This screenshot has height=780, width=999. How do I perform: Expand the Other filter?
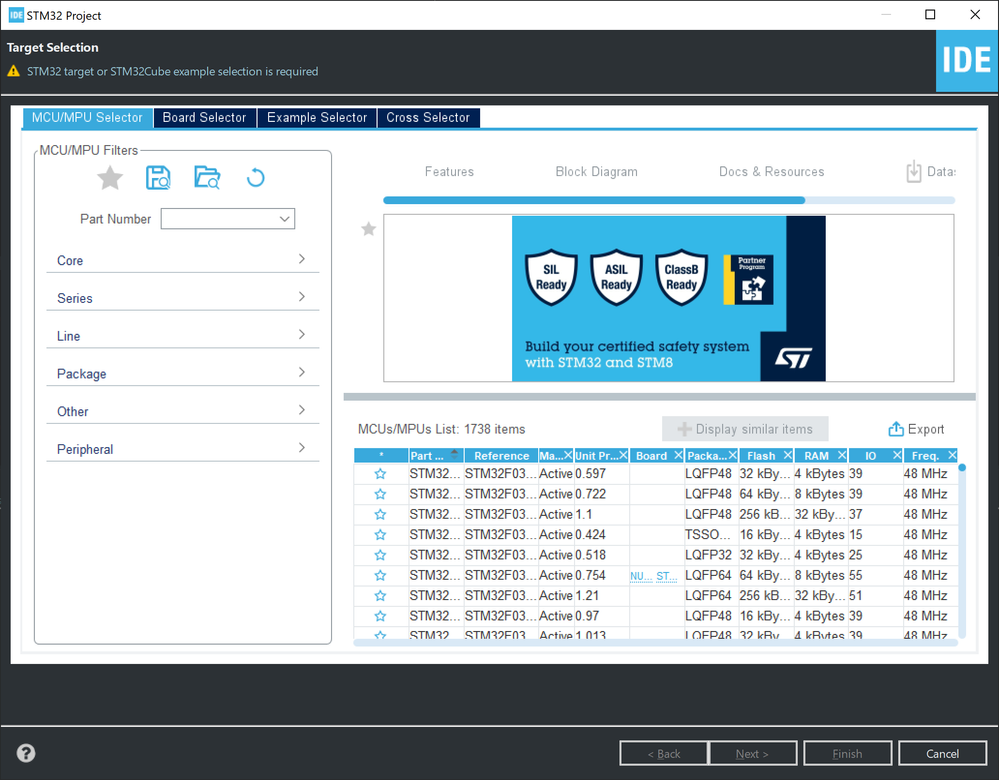tap(182, 411)
